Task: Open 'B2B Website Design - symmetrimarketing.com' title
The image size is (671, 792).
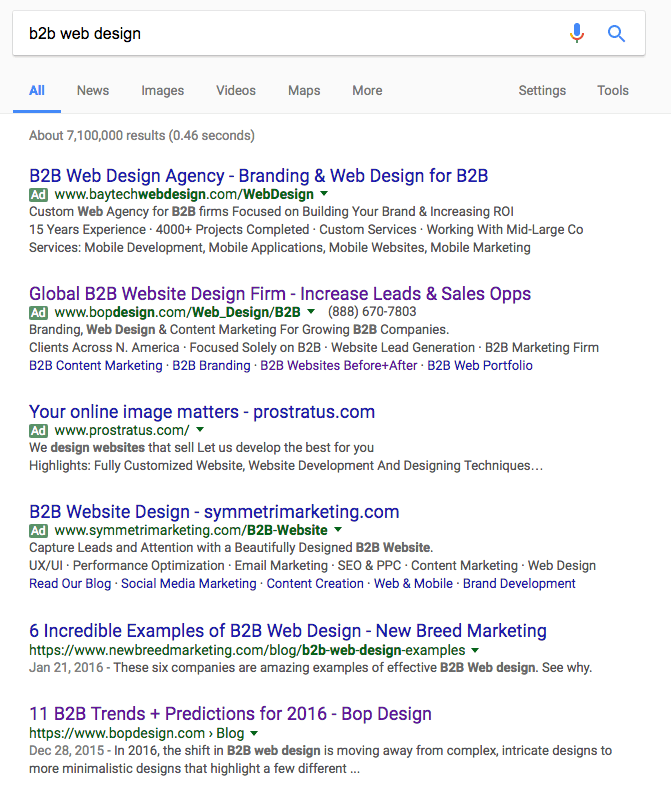Action: (214, 512)
